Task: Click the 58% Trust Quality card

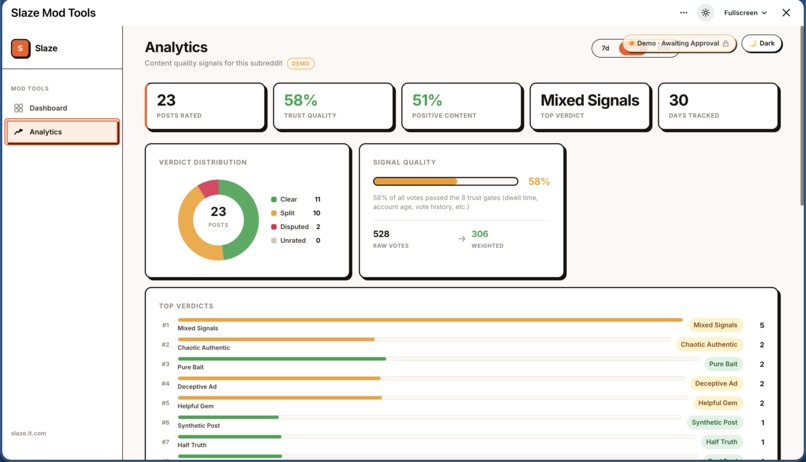Action: 334,106
